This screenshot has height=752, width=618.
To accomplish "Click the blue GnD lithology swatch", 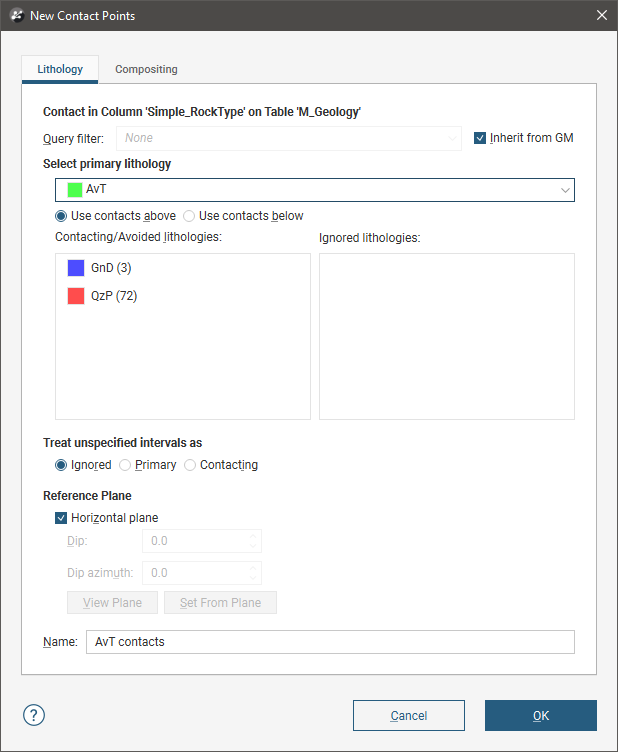I will coord(76,268).
